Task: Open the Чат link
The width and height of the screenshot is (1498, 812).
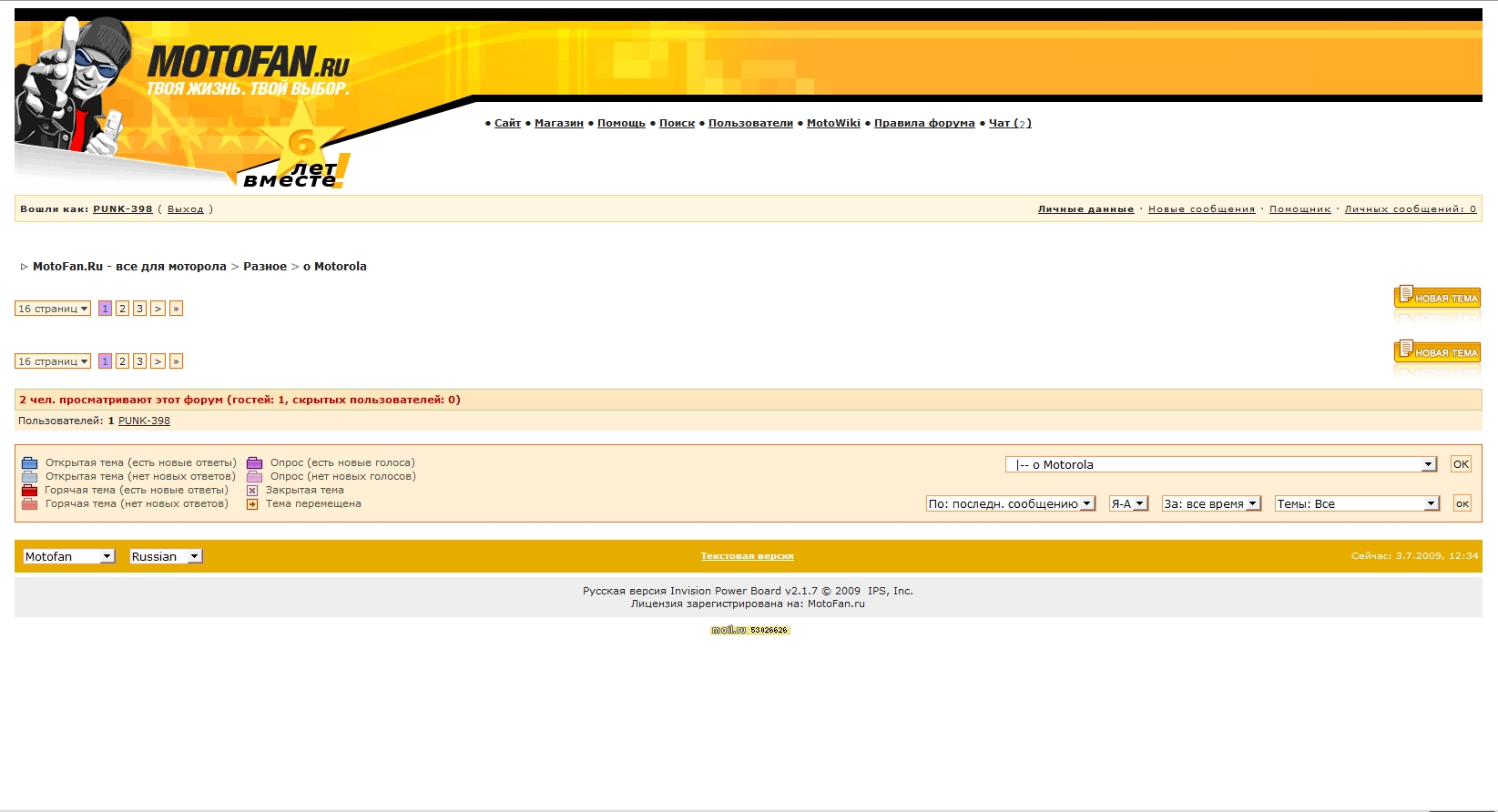Action: click(x=1010, y=123)
